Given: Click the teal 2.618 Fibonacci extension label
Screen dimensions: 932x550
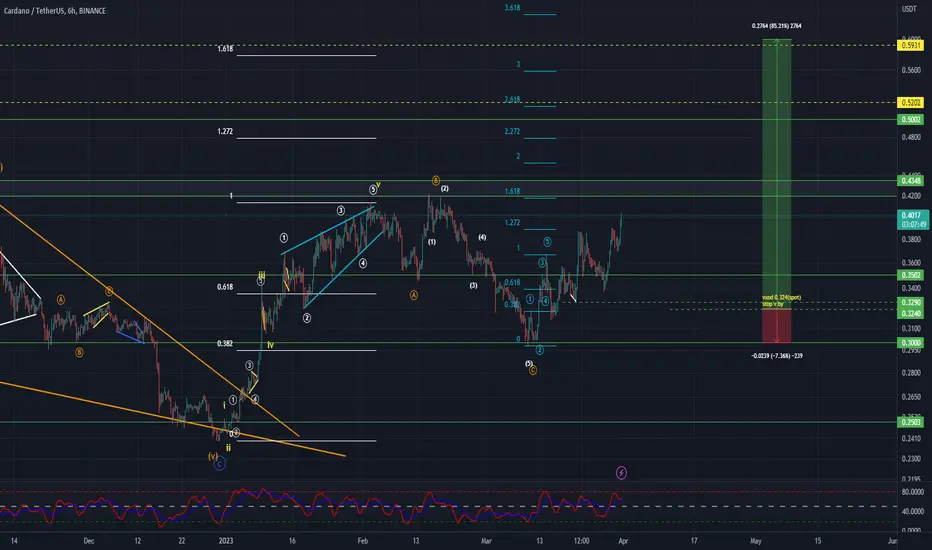Looking at the screenshot, I should click(x=512, y=99).
